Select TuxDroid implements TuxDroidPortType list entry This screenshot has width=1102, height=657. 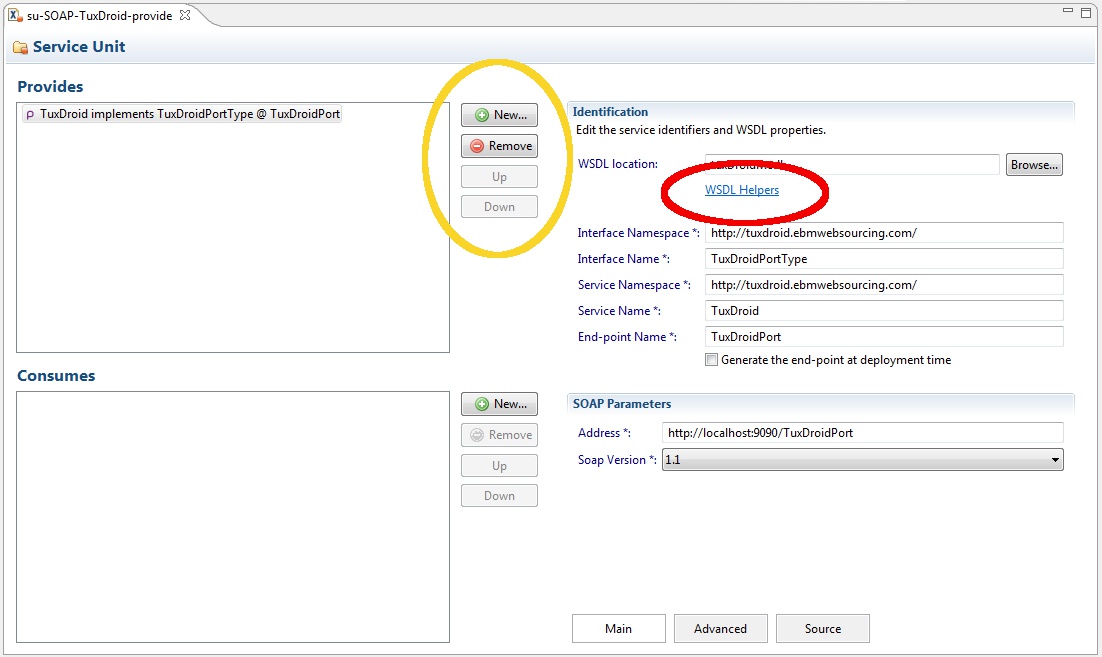click(x=182, y=114)
